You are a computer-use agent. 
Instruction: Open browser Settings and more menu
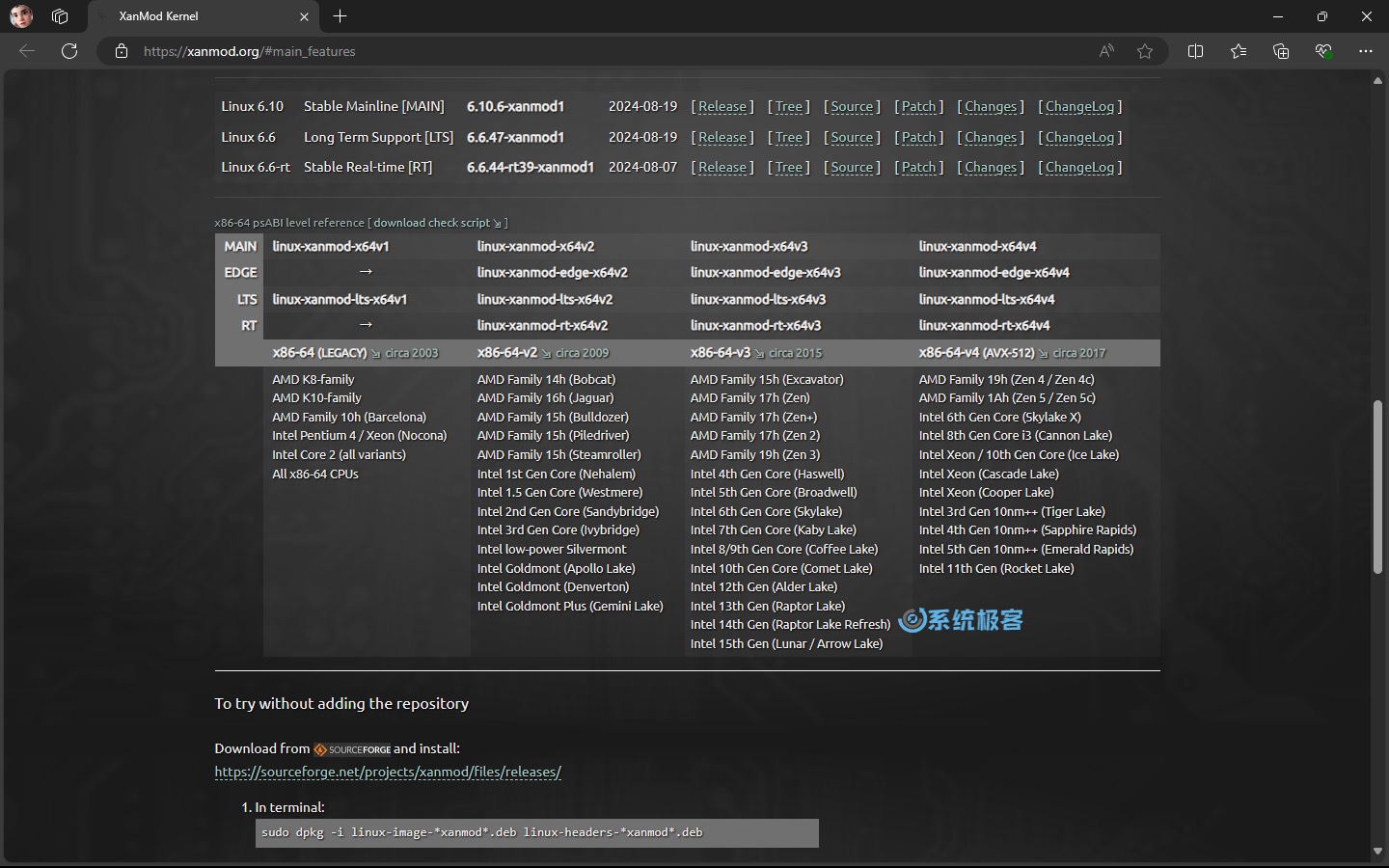coord(1365,51)
